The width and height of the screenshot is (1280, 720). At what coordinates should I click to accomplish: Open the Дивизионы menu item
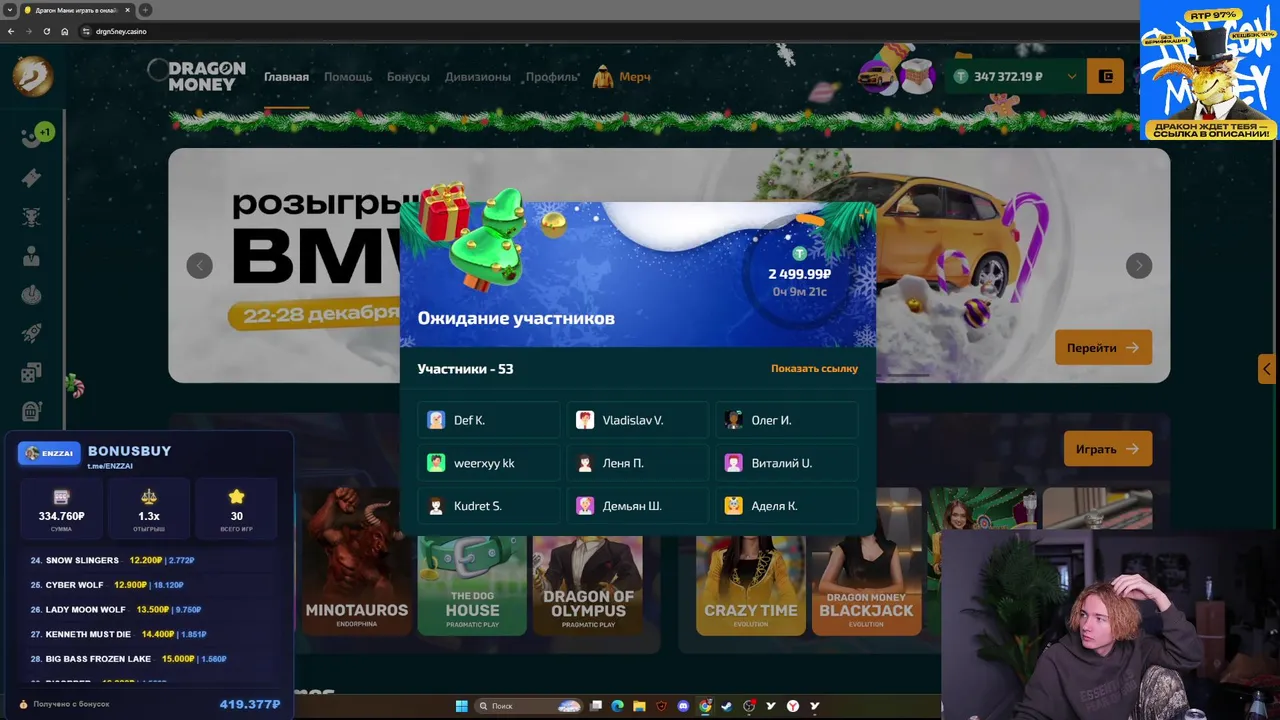(477, 77)
